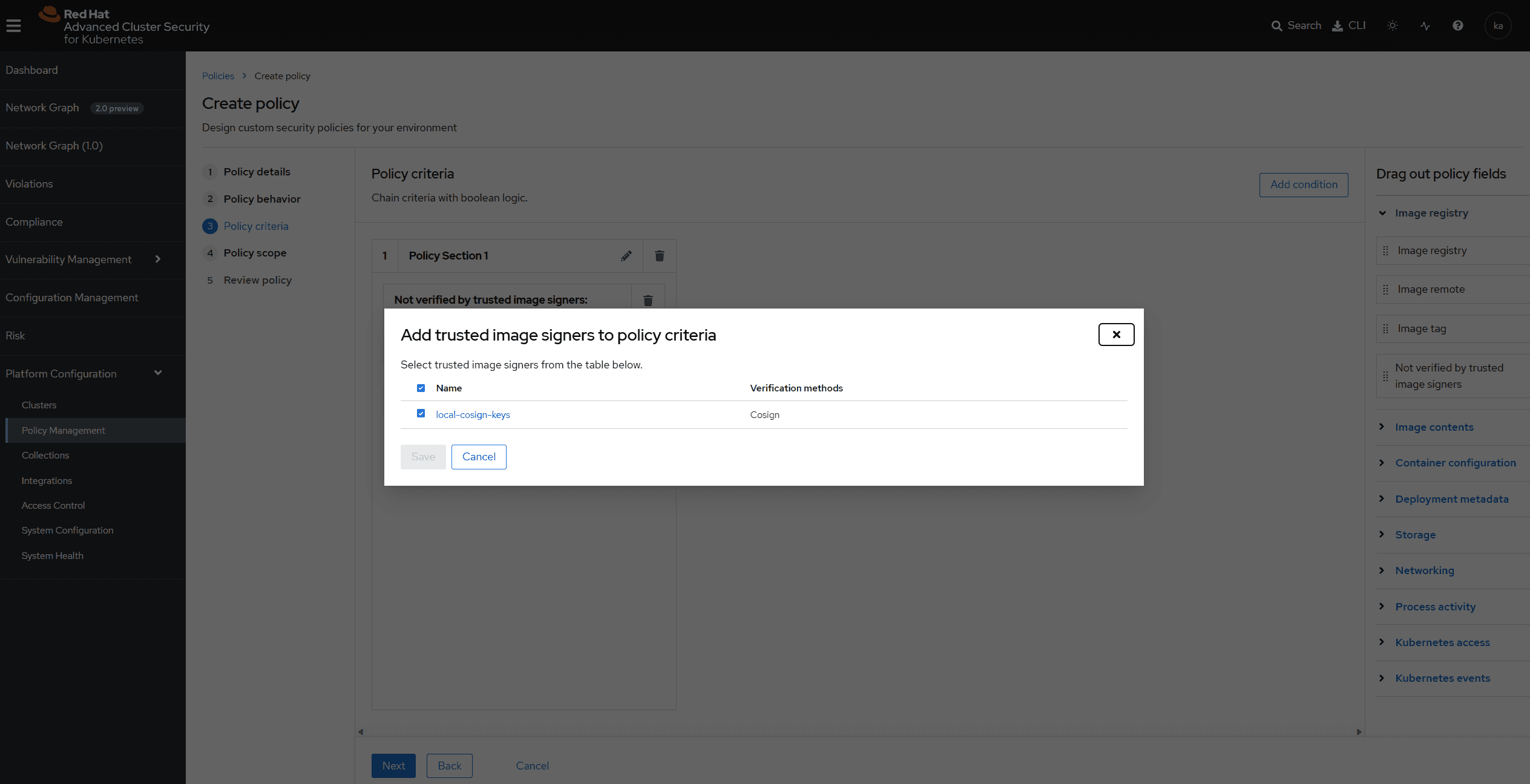Edit Policy Section 1 name with pencil
Viewport: 1530px width, 784px height.
(x=626, y=256)
